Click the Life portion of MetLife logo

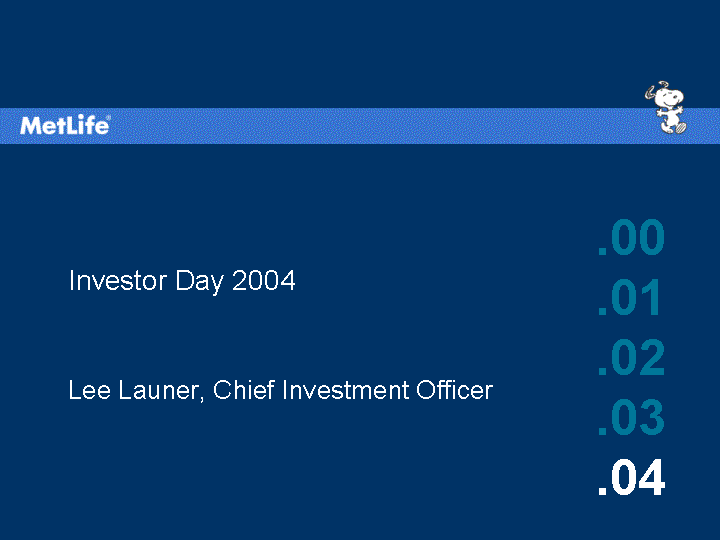(x=87, y=125)
